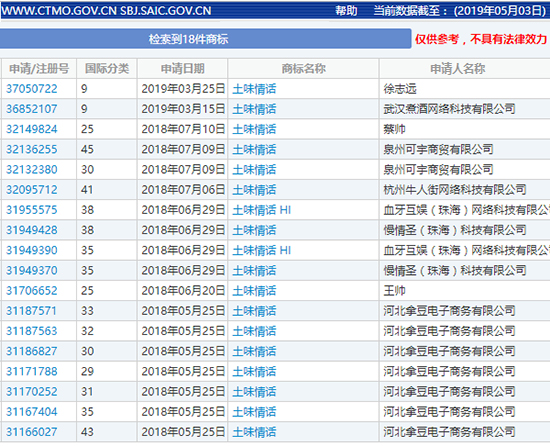
Task: Select the 申请/注册号 column header
Action: pos(39,69)
